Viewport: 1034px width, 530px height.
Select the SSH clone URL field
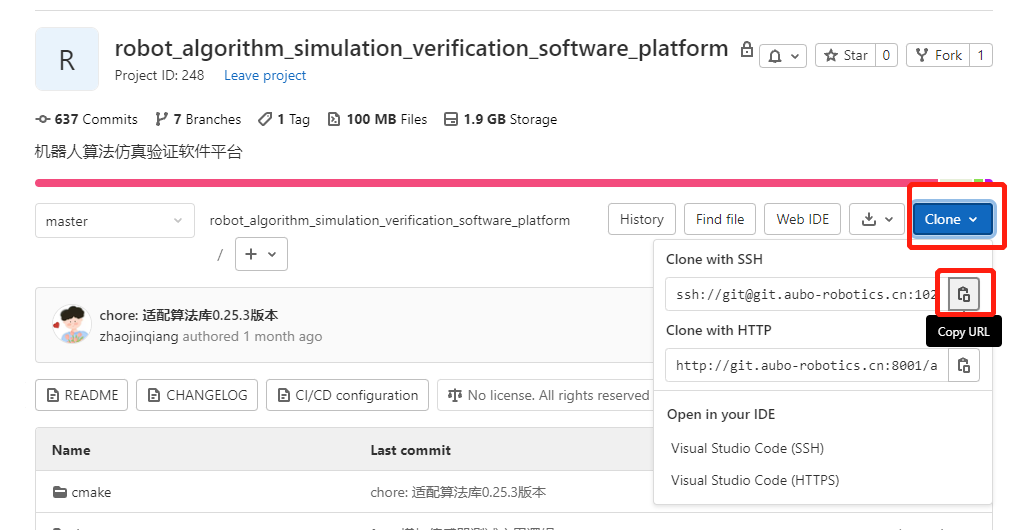(x=807, y=294)
